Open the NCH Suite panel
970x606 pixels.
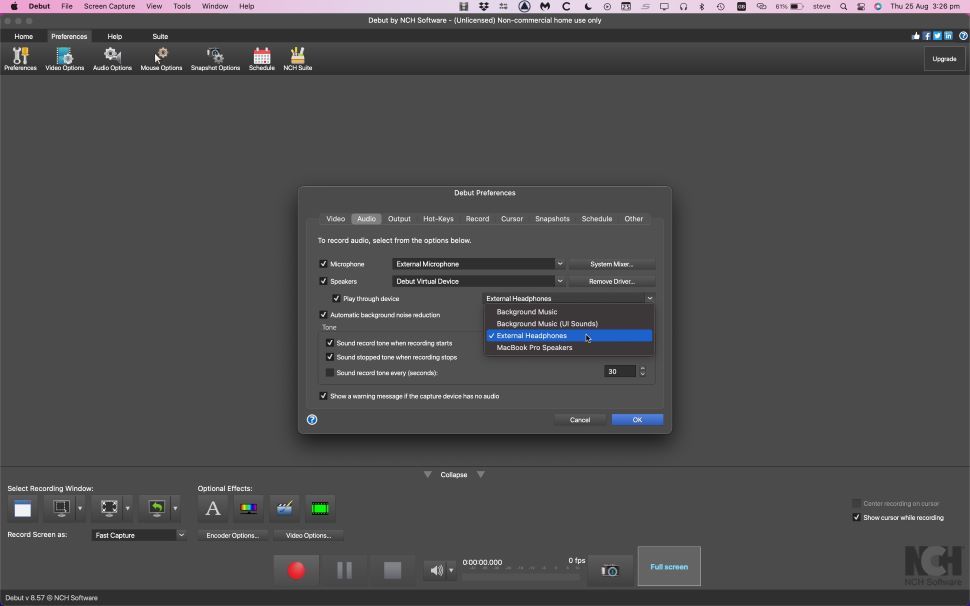(297, 57)
